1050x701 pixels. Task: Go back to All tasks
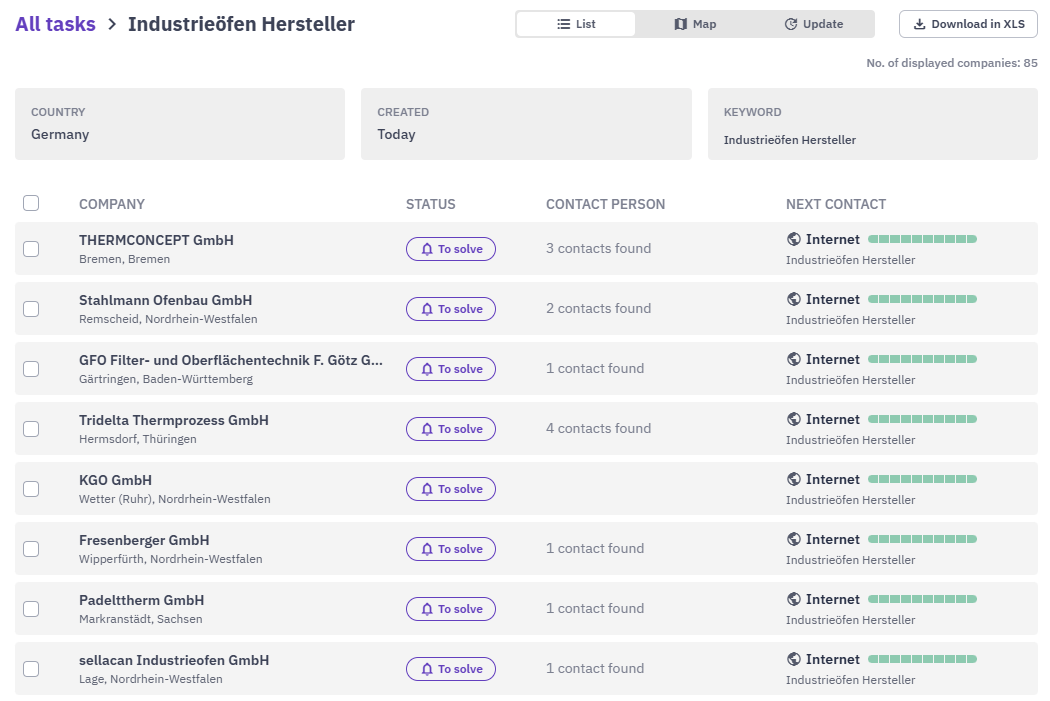pyautogui.click(x=56, y=24)
